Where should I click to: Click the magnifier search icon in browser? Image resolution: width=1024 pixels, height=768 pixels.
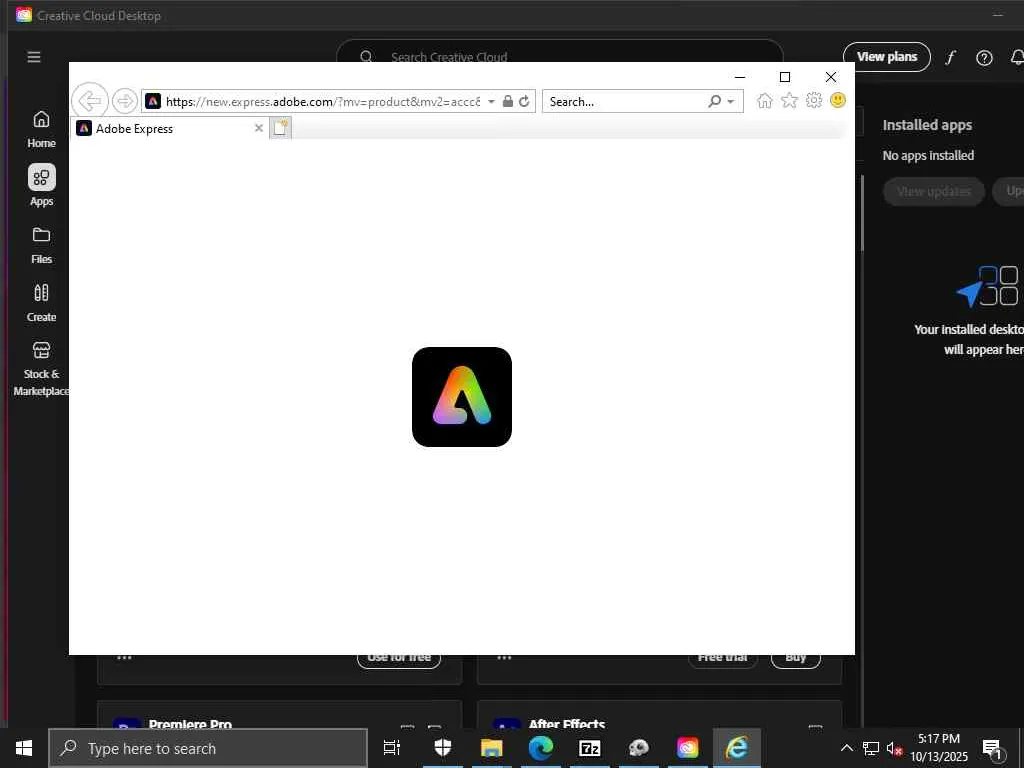tap(714, 101)
